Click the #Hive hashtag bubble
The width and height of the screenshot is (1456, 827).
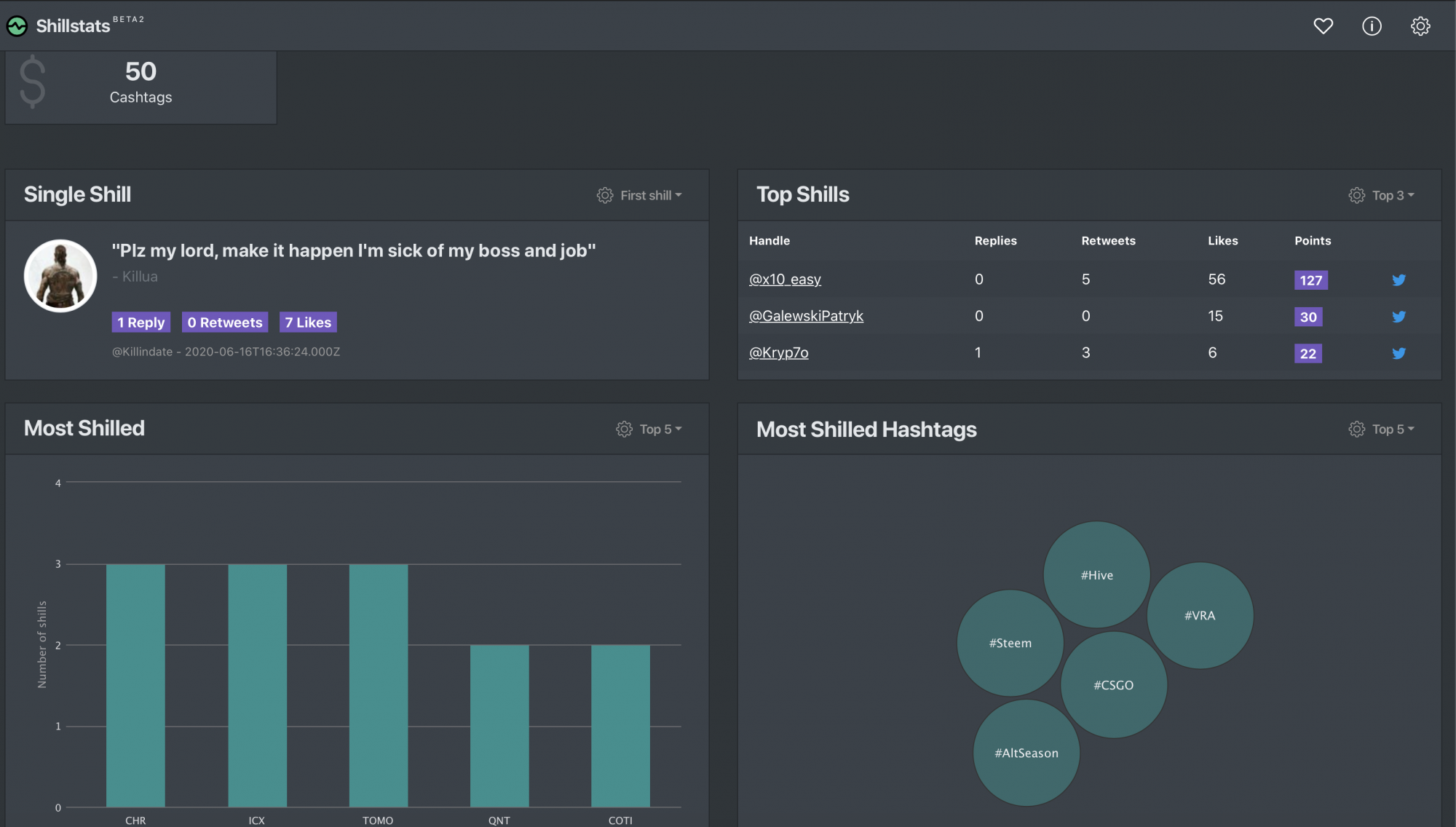tap(1096, 574)
